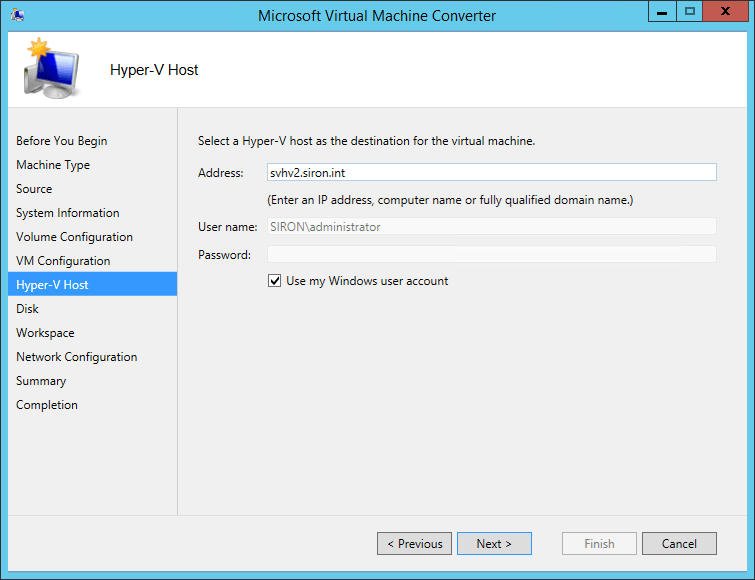Click the Address input field
The height and width of the screenshot is (580, 755).
492,172
